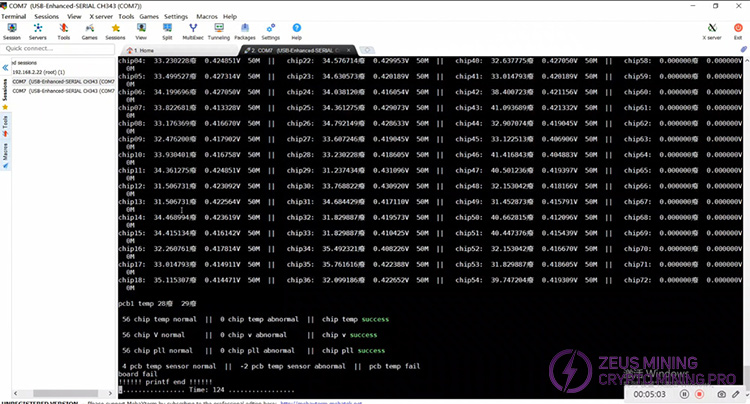
Task: Click the Quick connect input field
Action: coord(55,48)
